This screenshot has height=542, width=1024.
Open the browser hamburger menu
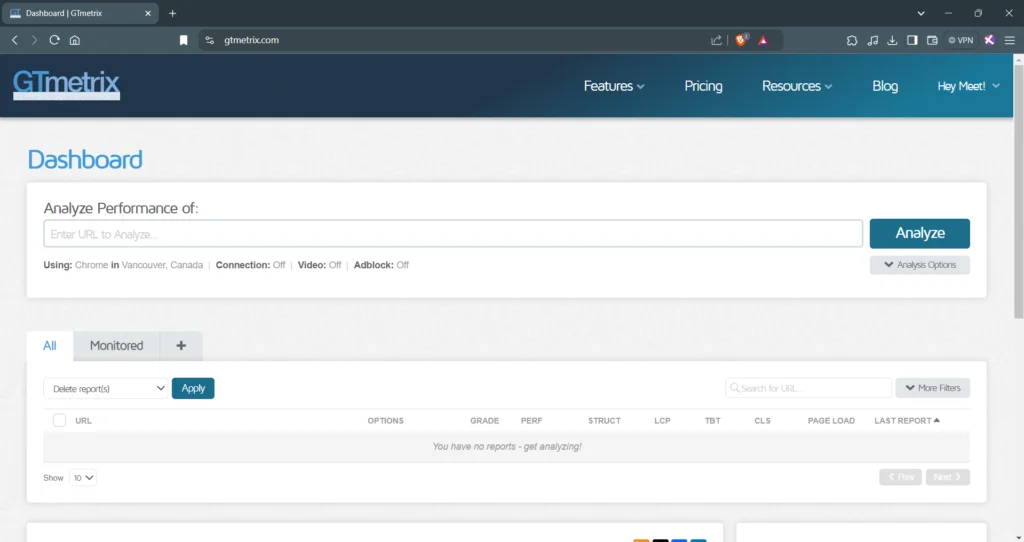pyautogui.click(x=1010, y=40)
